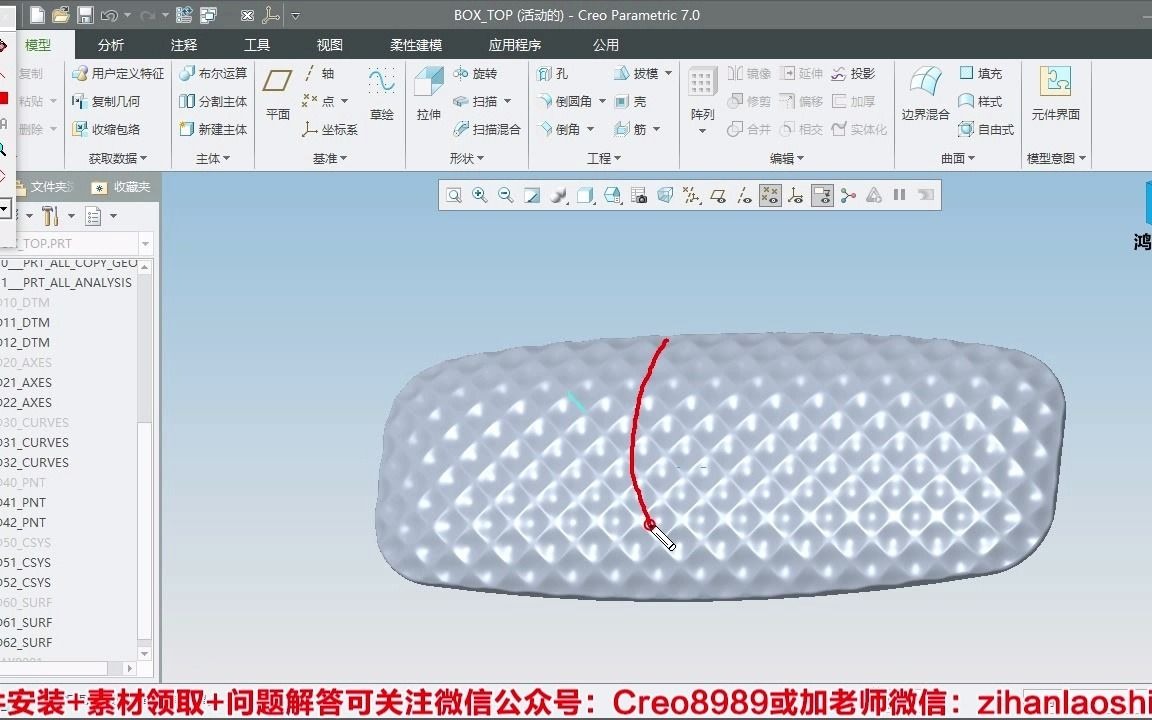The image size is (1152, 720).
Task: Select the Extrude (拉伸) tool
Action: pos(427,97)
